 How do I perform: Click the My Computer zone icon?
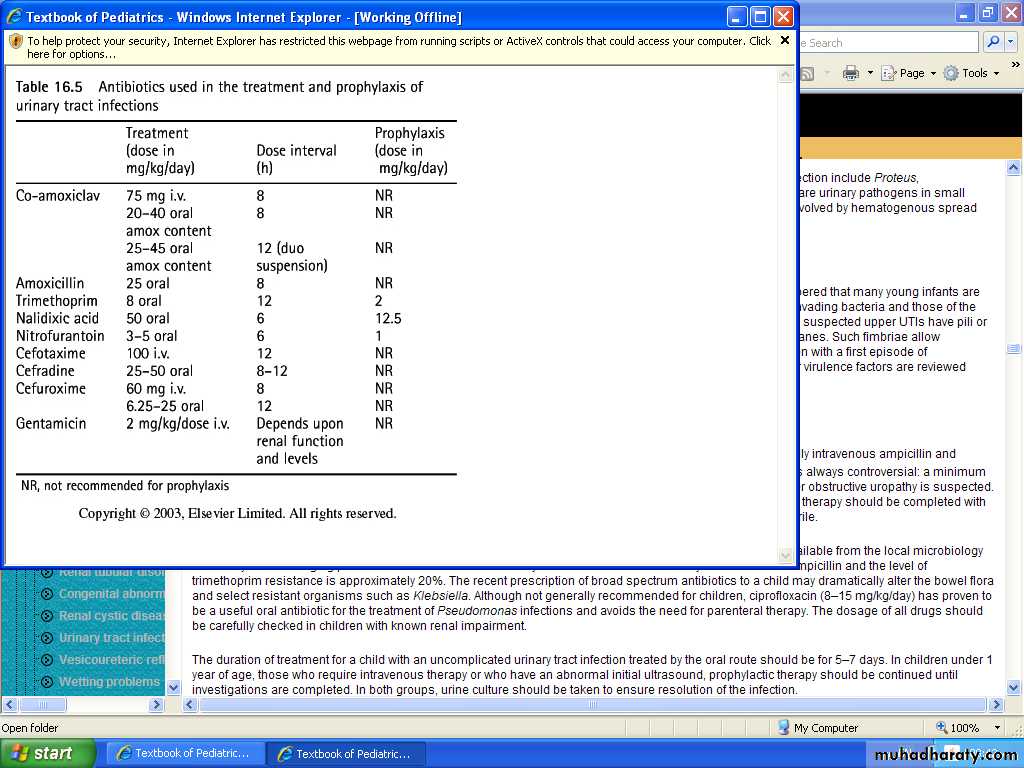click(x=782, y=728)
